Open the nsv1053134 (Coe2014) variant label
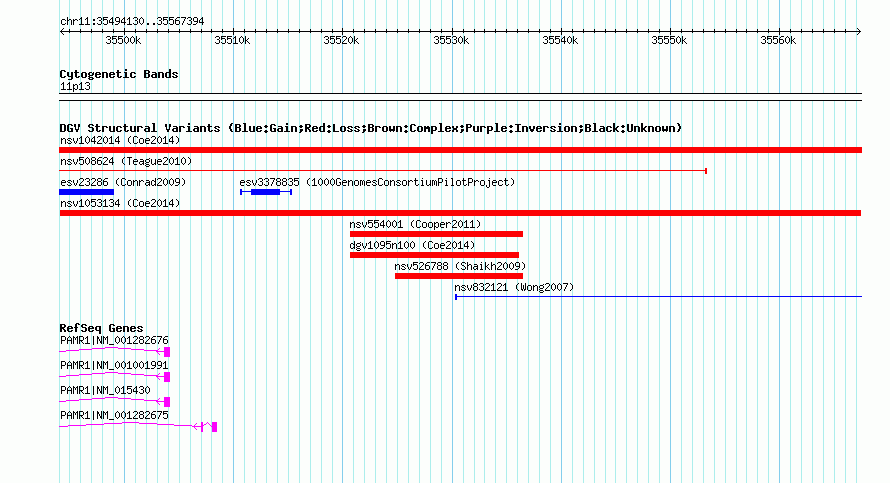This screenshot has height=483, width=890. point(120,203)
